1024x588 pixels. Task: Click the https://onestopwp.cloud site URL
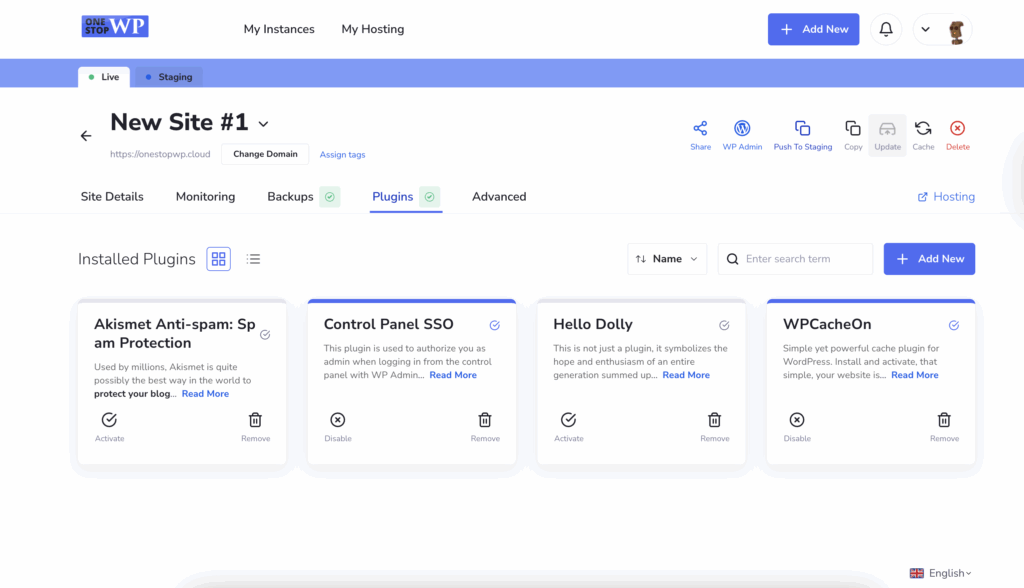[x=160, y=154]
